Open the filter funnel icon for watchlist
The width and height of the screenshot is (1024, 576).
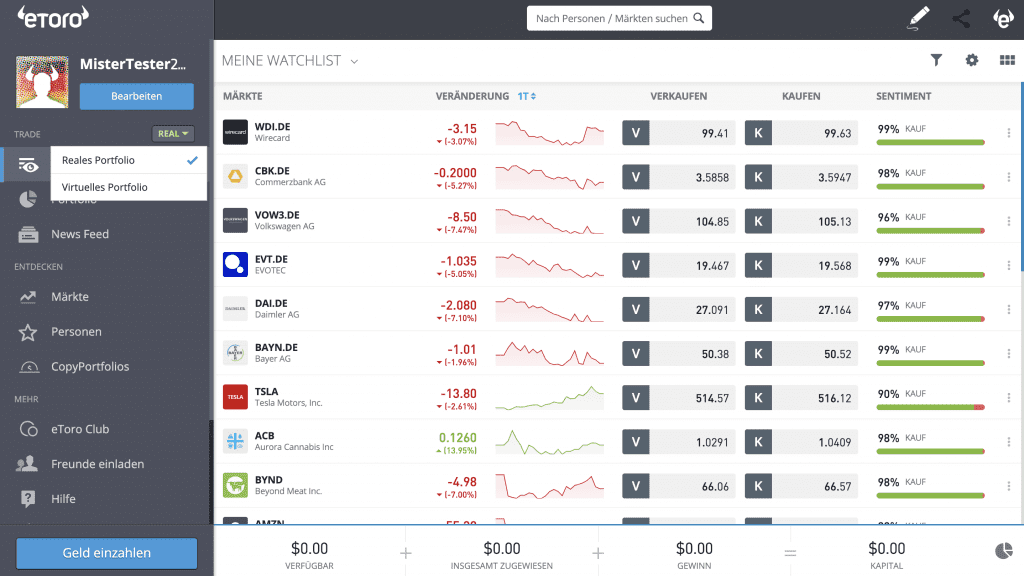936,60
